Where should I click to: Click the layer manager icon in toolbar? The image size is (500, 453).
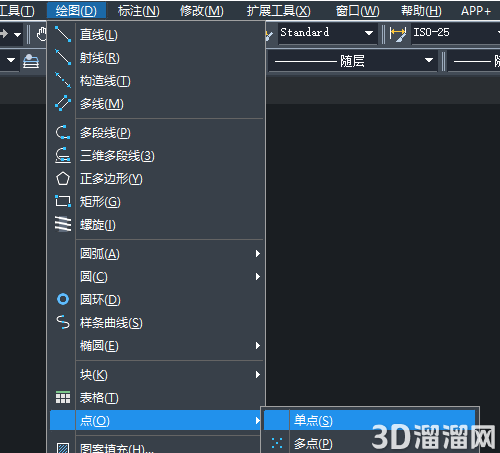coord(31,61)
